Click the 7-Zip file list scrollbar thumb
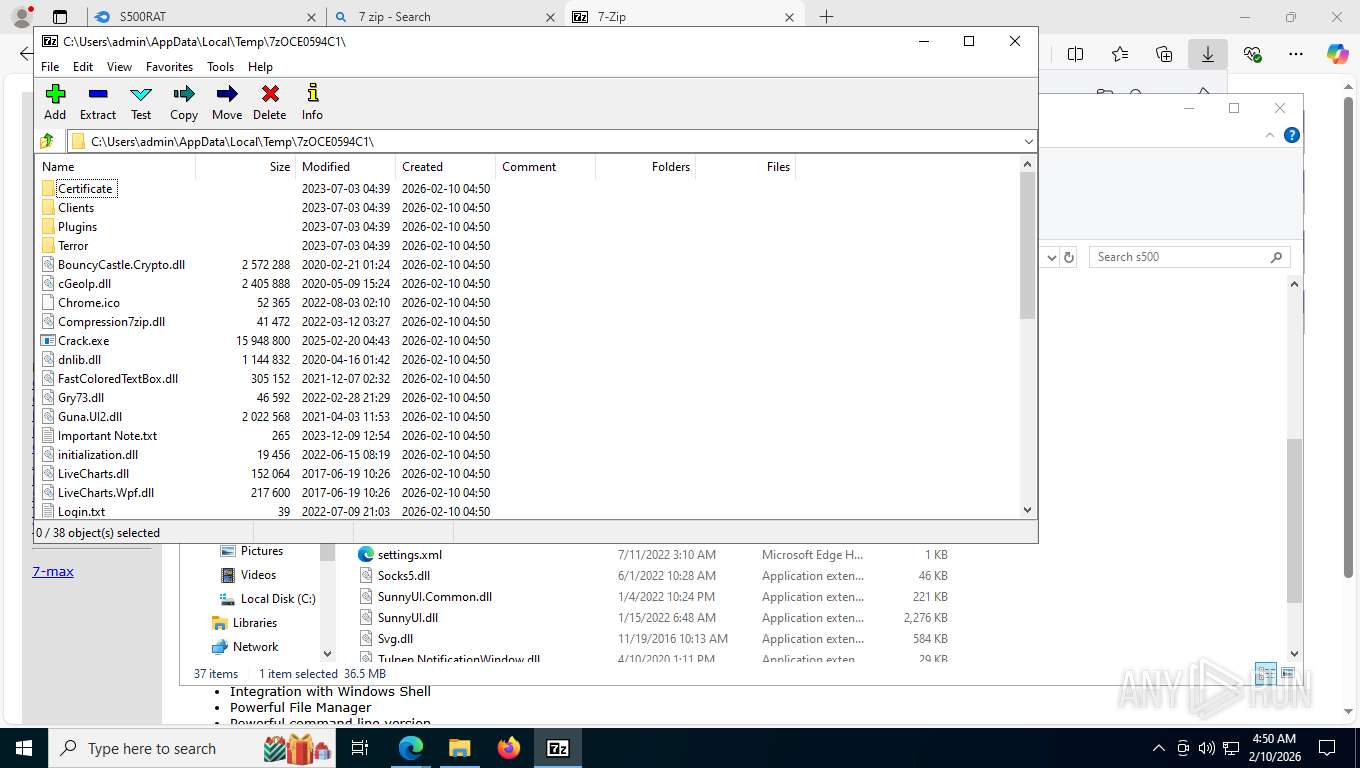 (x=1027, y=246)
